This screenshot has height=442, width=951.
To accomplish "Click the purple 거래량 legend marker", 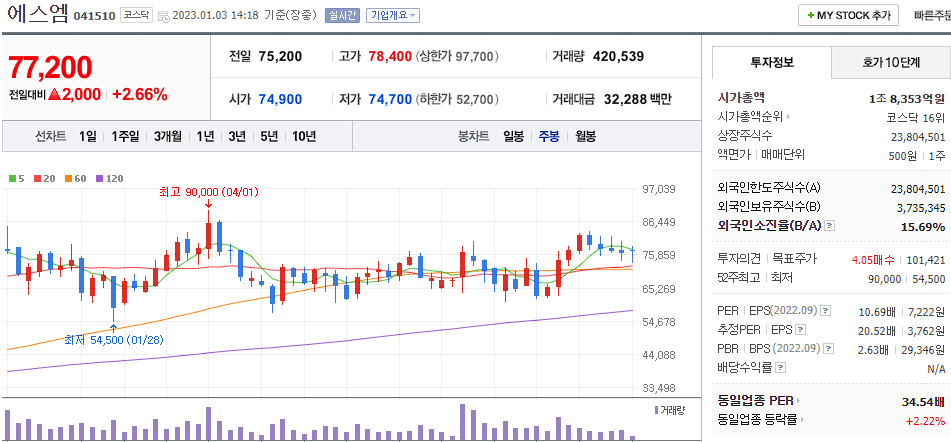I will coord(656,410).
